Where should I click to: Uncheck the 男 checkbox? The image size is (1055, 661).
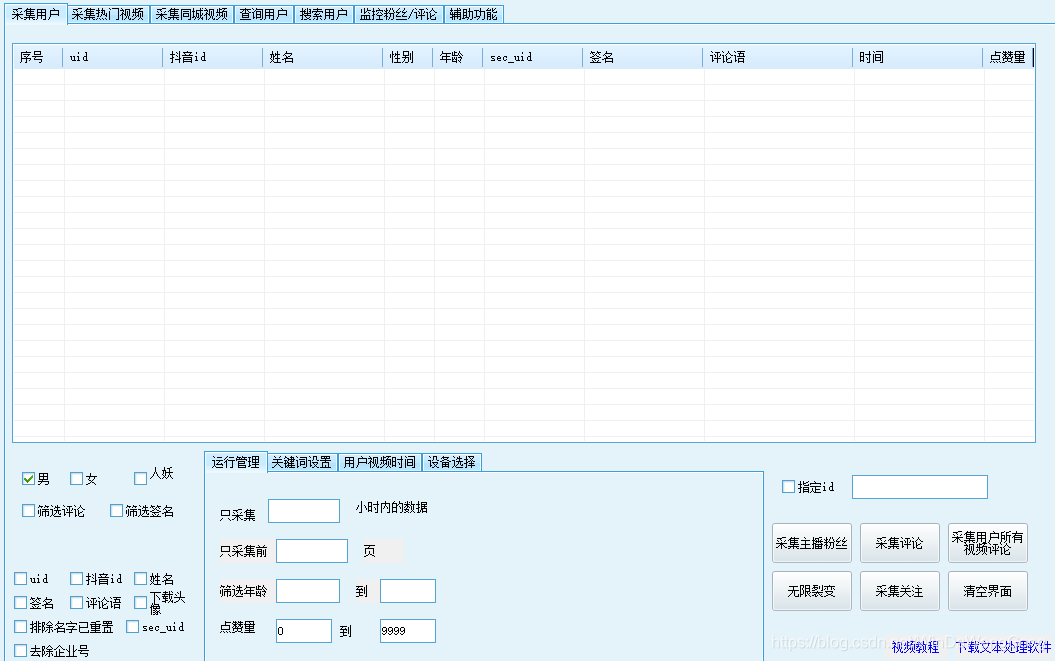point(28,479)
